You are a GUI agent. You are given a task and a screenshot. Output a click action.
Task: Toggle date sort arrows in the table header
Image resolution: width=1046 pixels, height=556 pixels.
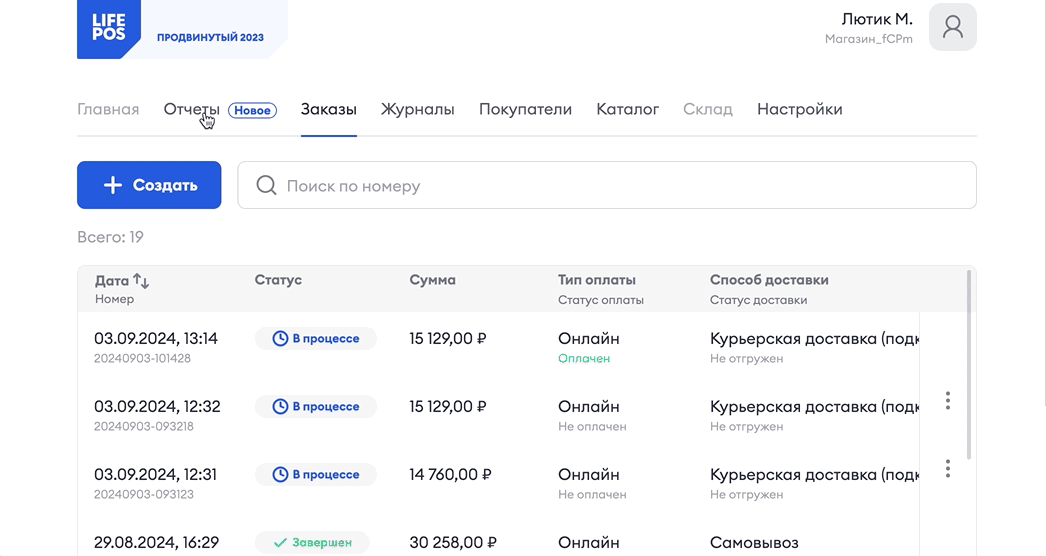pyautogui.click(x=141, y=280)
